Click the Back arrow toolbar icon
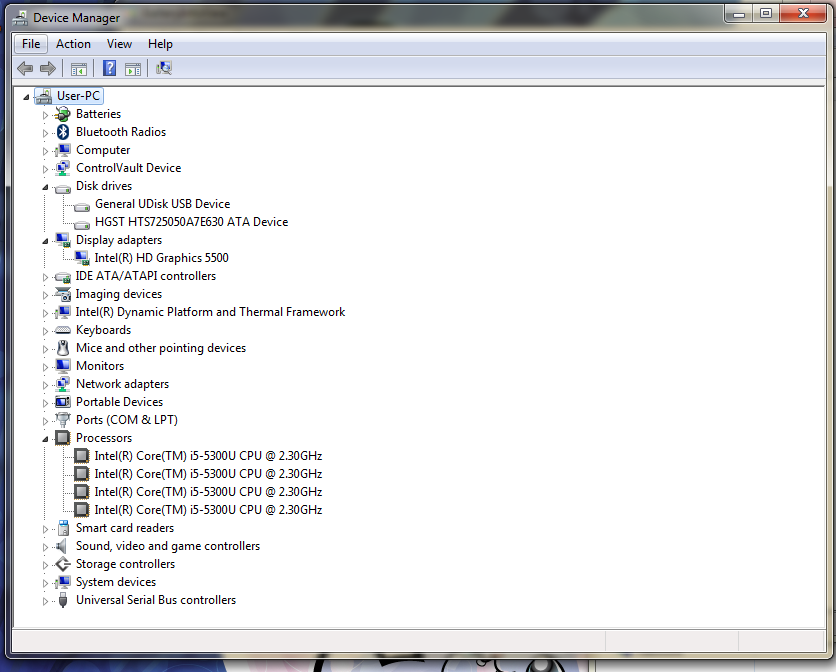Image resolution: width=836 pixels, height=672 pixels. 25,68
